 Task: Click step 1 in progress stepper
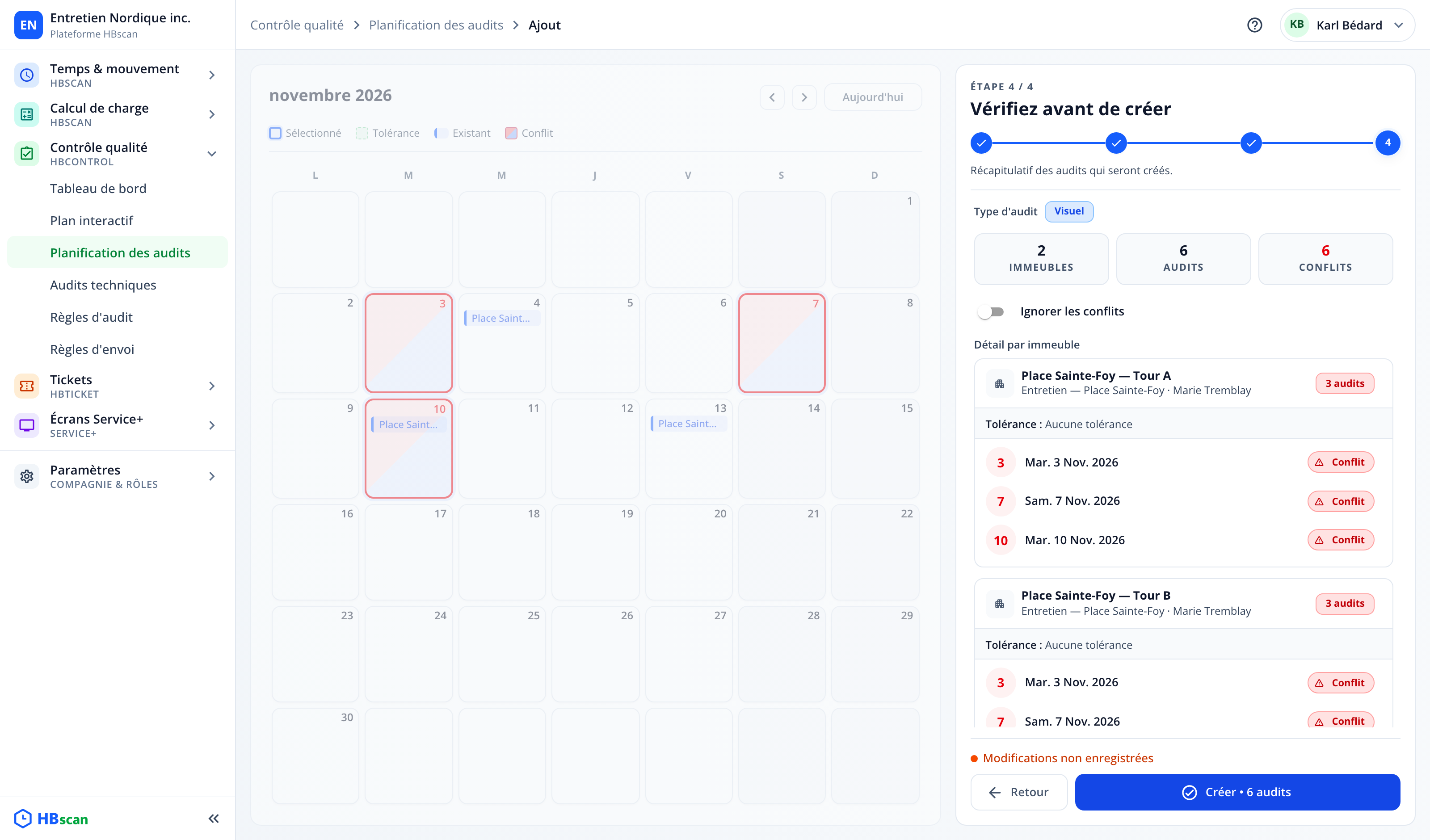point(981,143)
